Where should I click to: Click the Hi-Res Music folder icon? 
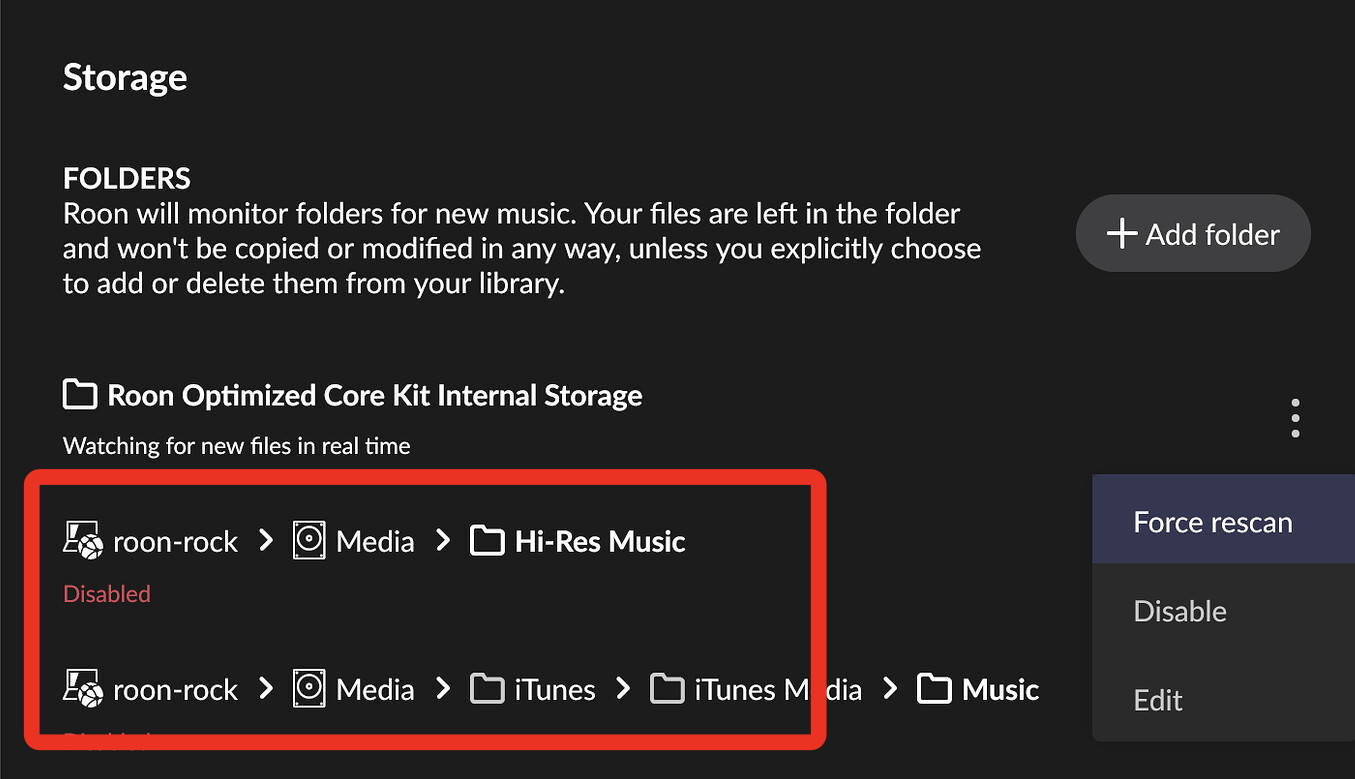click(x=487, y=542)
